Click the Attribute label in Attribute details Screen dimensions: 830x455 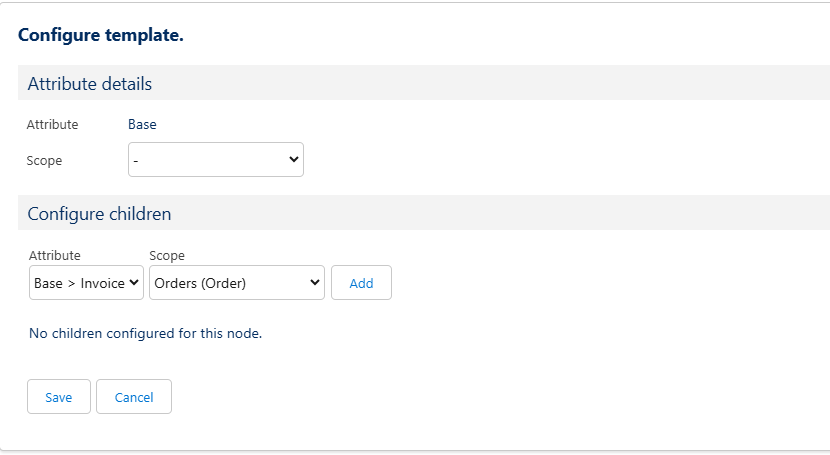52,125
